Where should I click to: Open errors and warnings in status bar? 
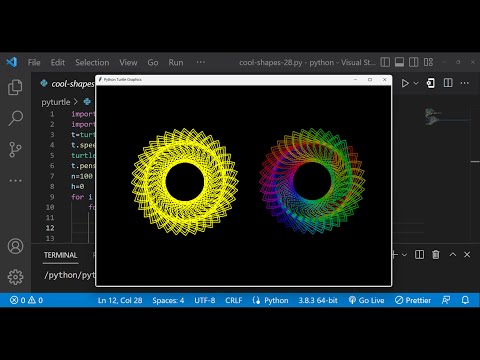click(x=26, y=300)
